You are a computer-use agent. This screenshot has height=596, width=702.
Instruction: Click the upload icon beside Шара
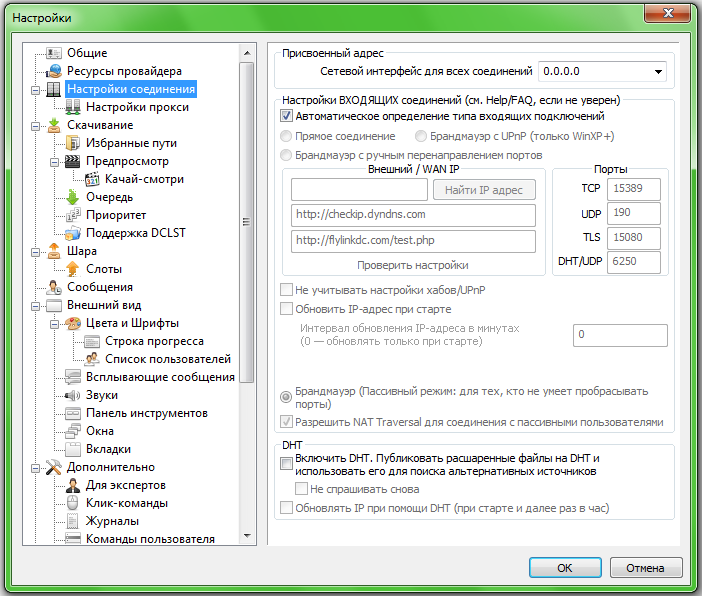coord(54,251)
